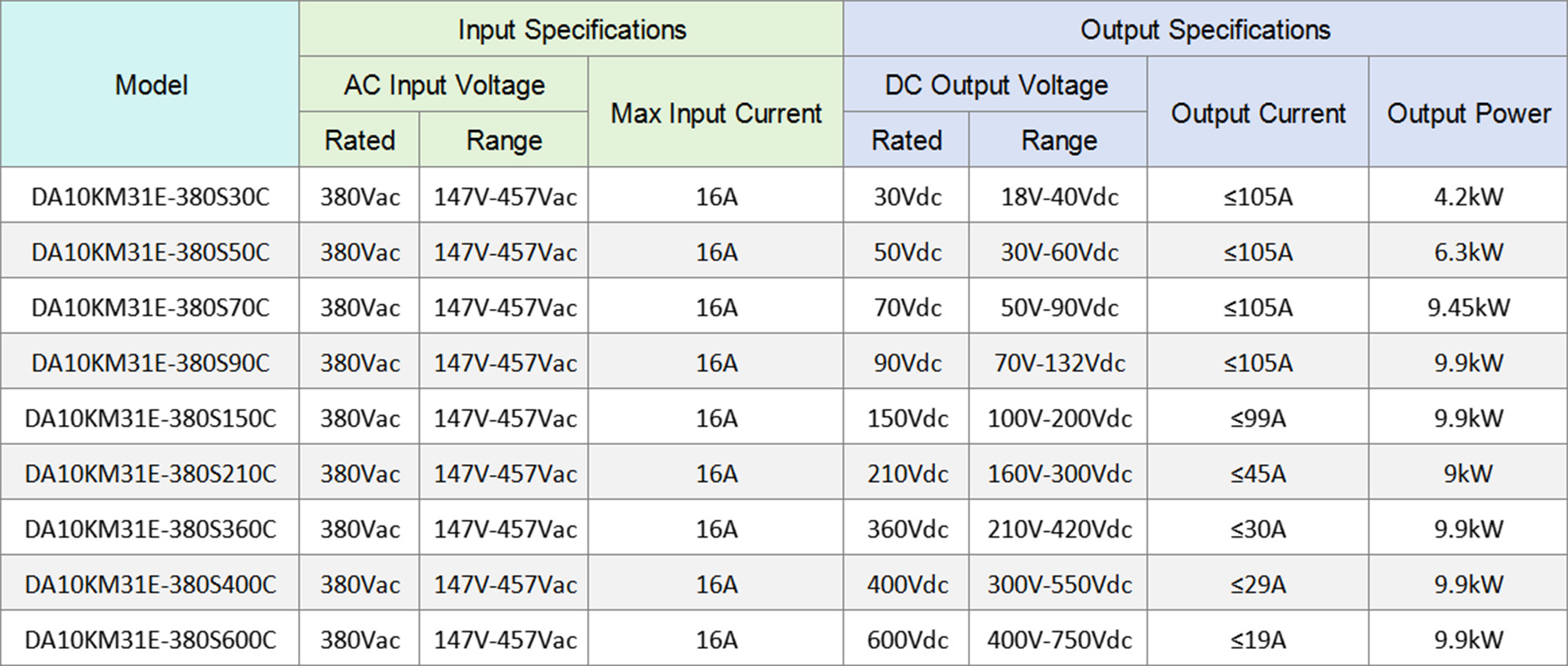This screenshot has height=666, width=1568.
Task: Select the Output Power column header
Action: tap(1468, 113)
